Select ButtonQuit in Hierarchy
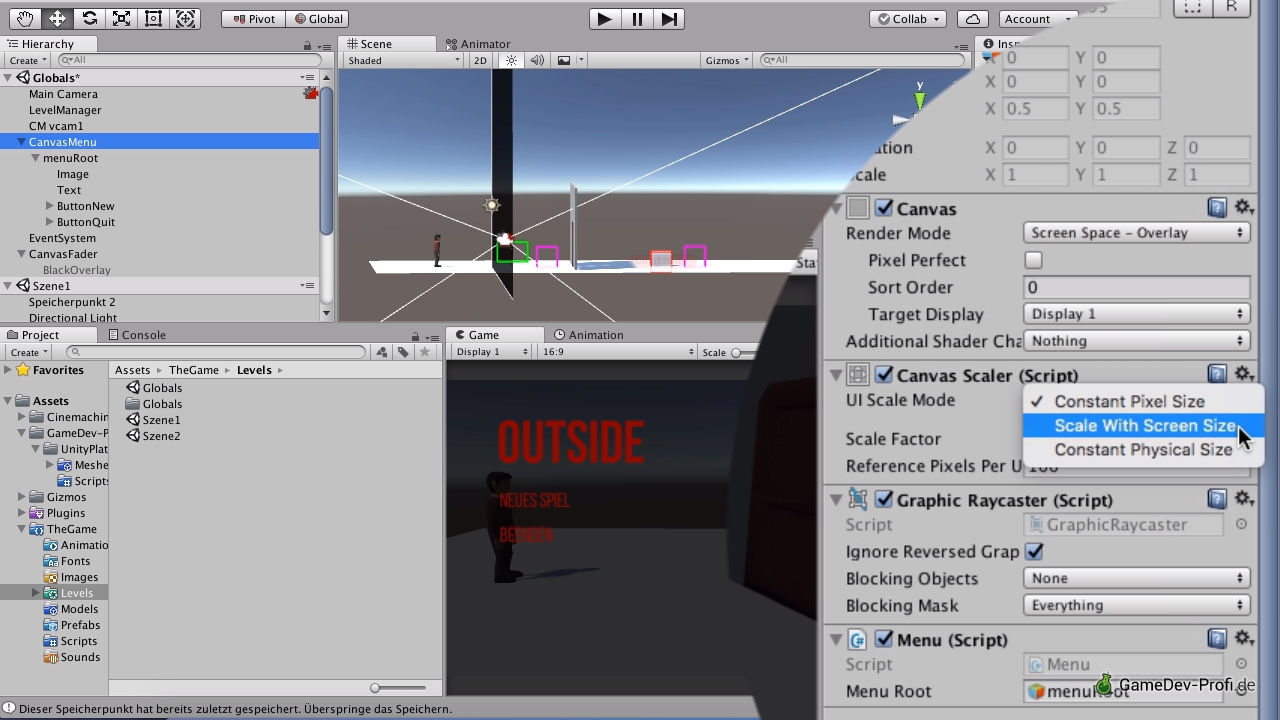 click(x=86, y=222)
